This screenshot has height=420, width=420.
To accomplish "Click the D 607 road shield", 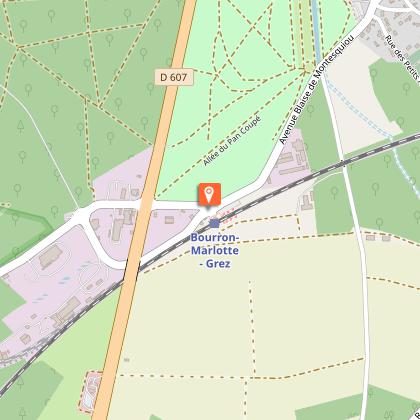I will click(174, 77).
